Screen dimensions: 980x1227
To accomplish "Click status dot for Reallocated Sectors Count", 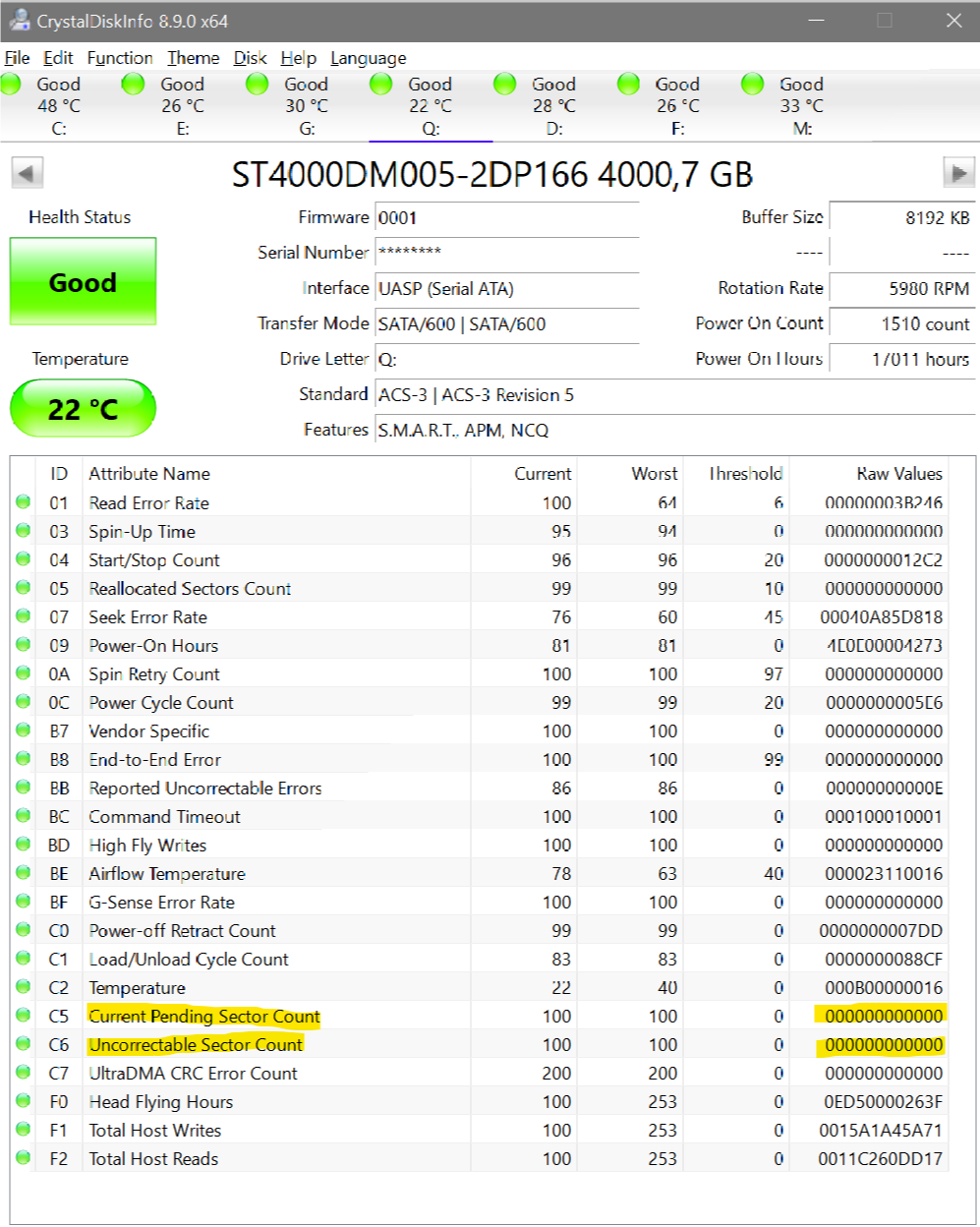I will click(23, 588).
